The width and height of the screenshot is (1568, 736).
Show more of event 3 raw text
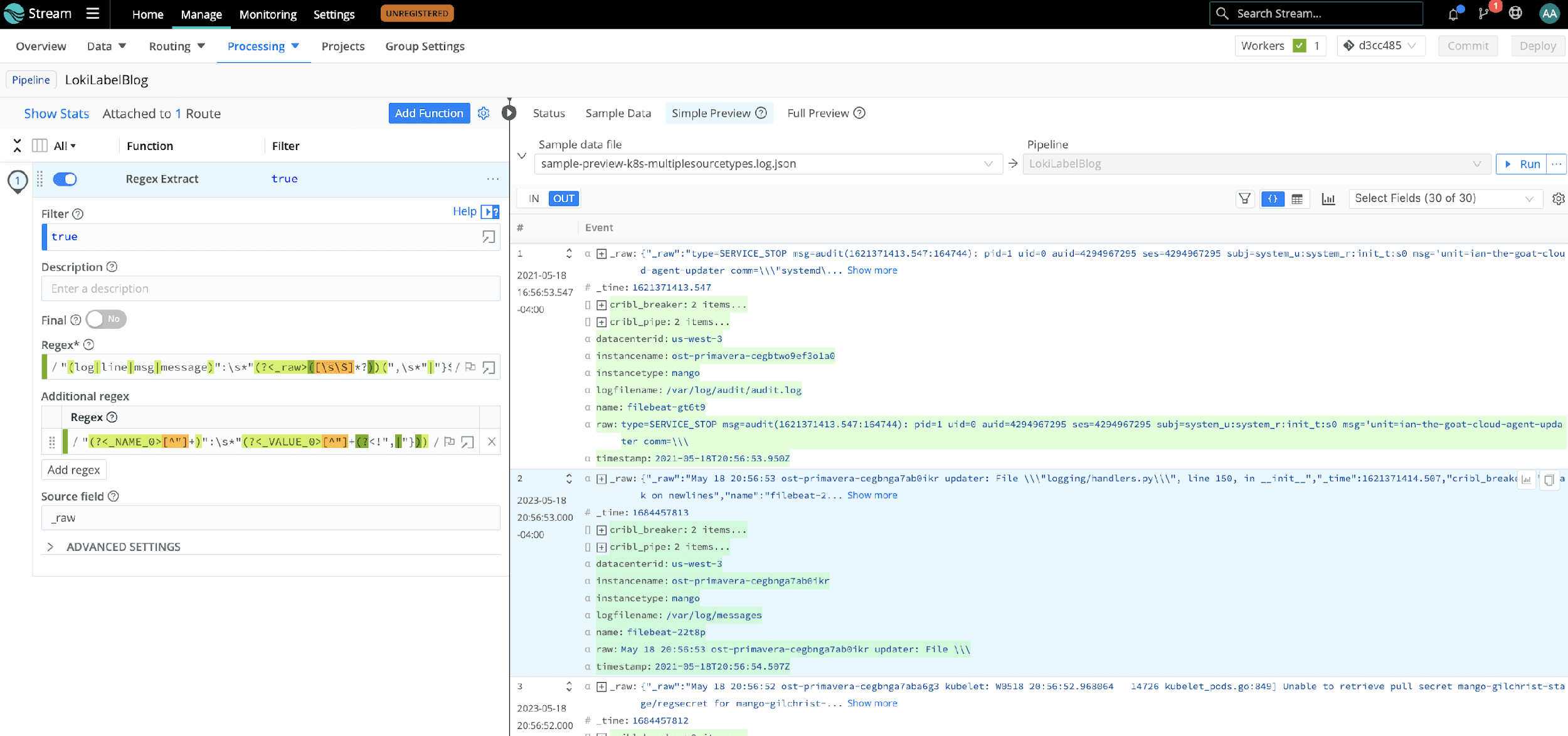[872, 703]
